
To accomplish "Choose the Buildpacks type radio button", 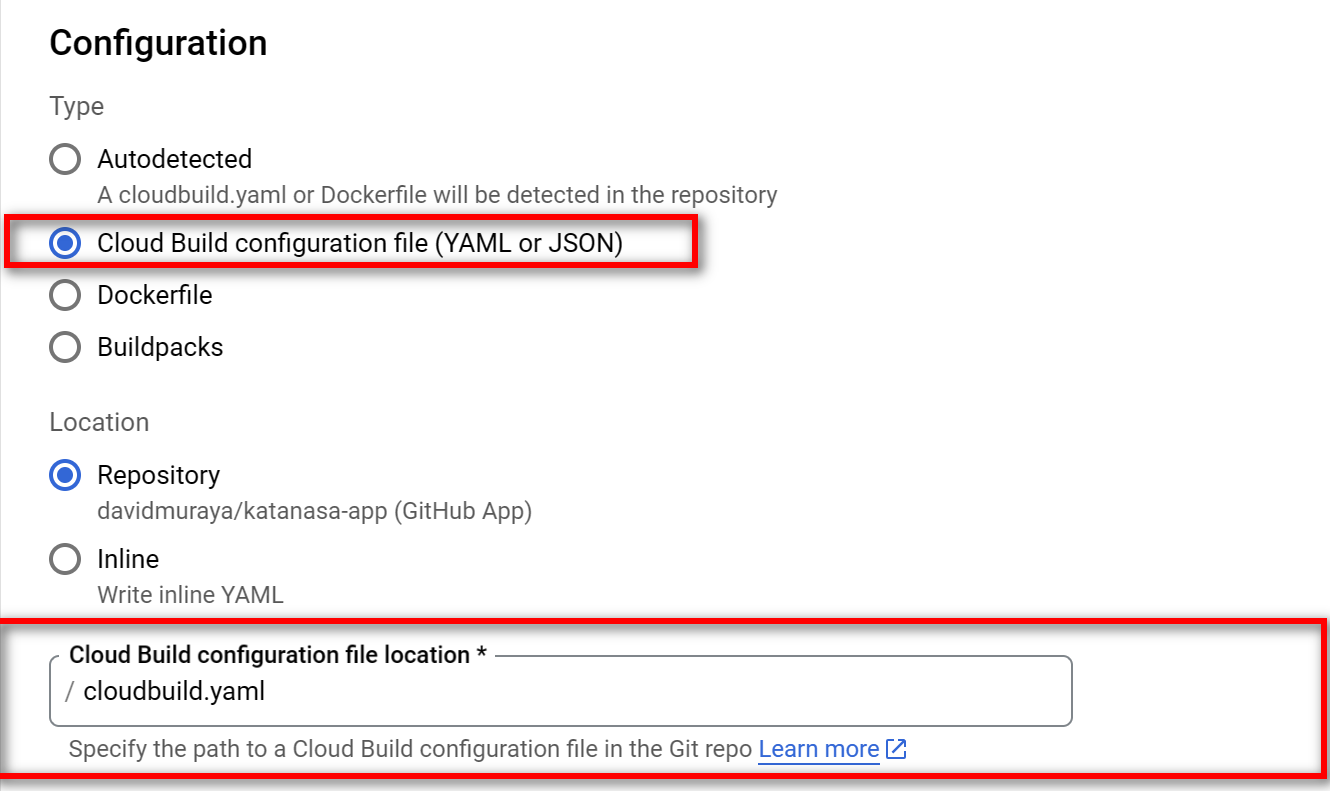I will (x=65, y=347).
